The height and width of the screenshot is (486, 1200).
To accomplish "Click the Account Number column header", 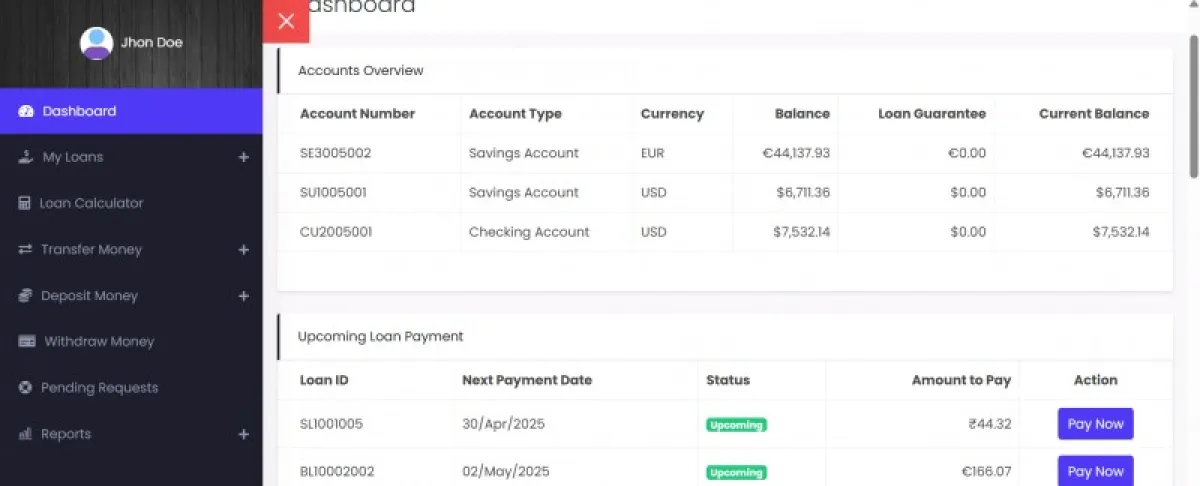I will coord(357,114).
